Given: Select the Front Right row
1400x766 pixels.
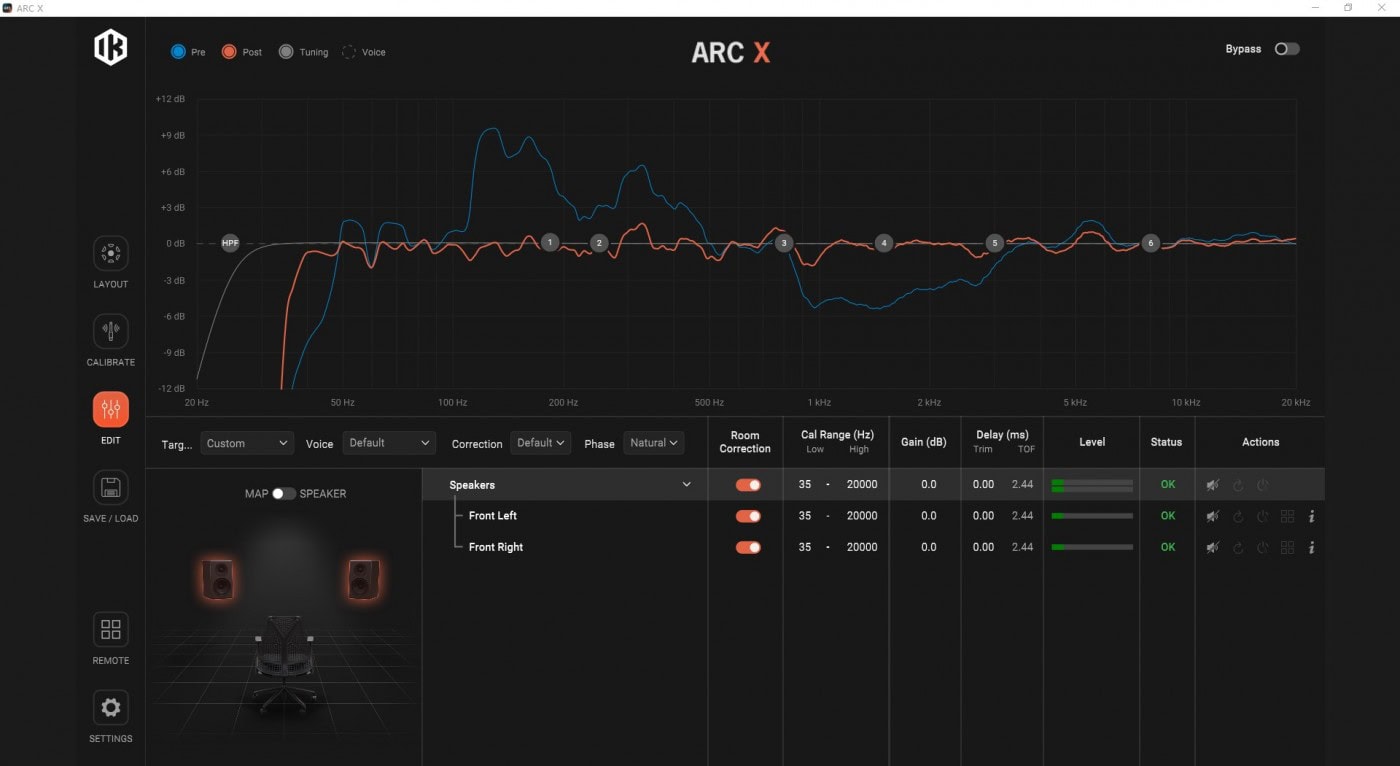Looking at the screenshot, I should click(496, 547).
